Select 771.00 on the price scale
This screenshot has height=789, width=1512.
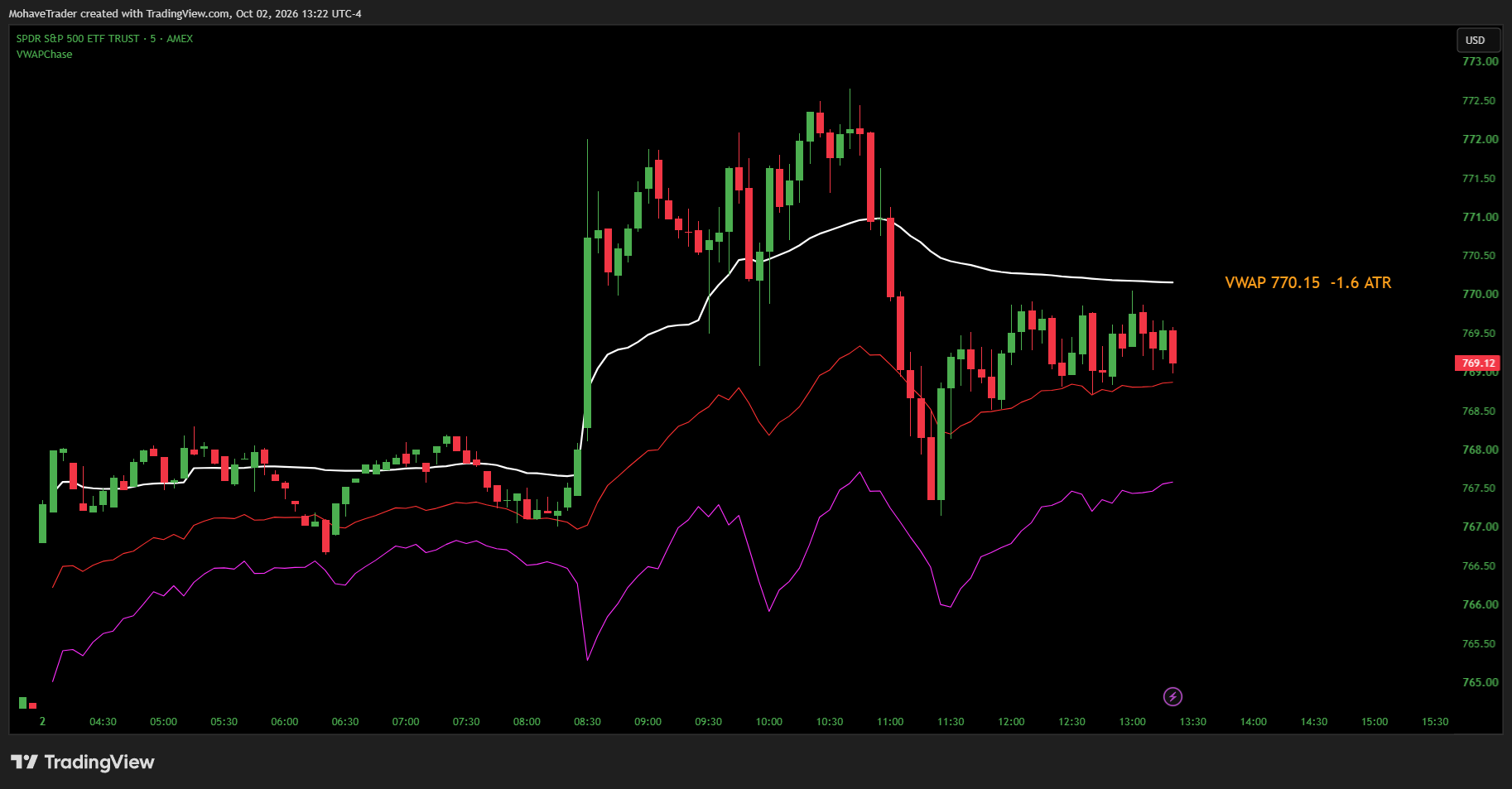click(x=1480, y=217)
